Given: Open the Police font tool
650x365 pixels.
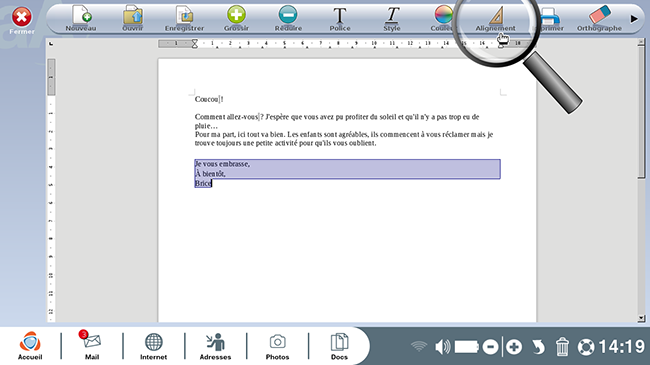Looking at the screenshot, I should (340, 19).
